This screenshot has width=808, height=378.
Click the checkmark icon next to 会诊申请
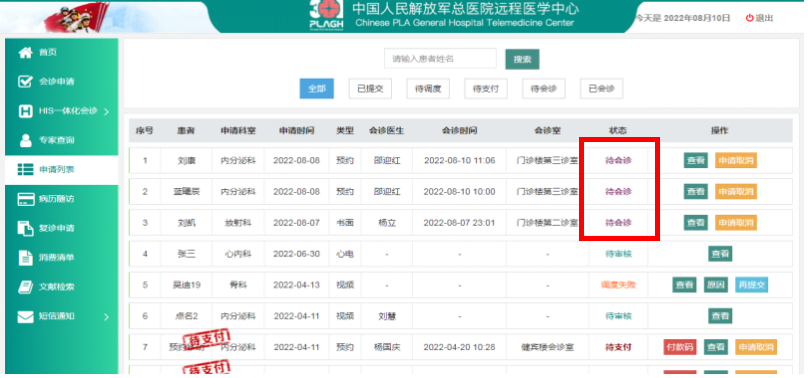pos(25,82)
